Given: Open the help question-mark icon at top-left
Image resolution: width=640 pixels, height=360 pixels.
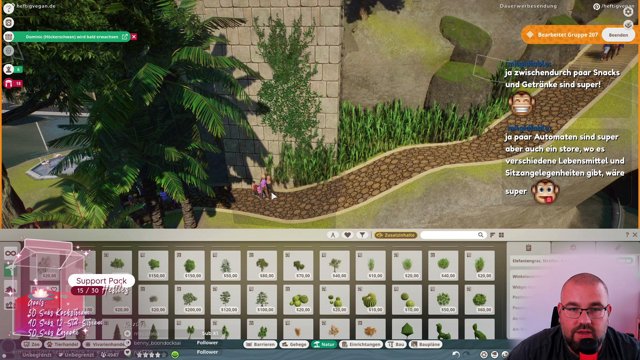Looking at the screenshot, I should [9, 8].
